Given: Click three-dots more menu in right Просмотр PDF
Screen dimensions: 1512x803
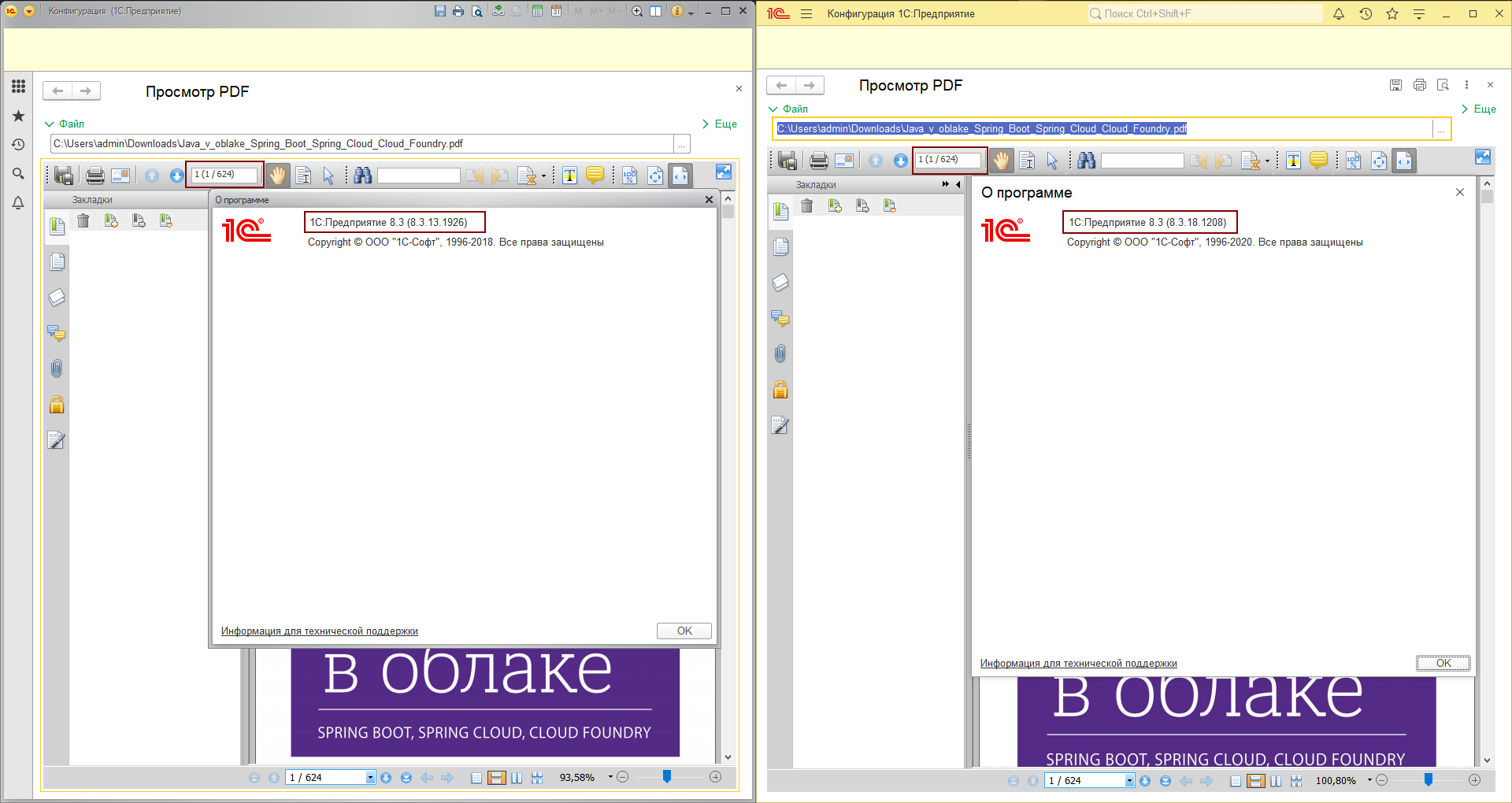Looking at the screenshot, I should click(x=1466, y=85).
